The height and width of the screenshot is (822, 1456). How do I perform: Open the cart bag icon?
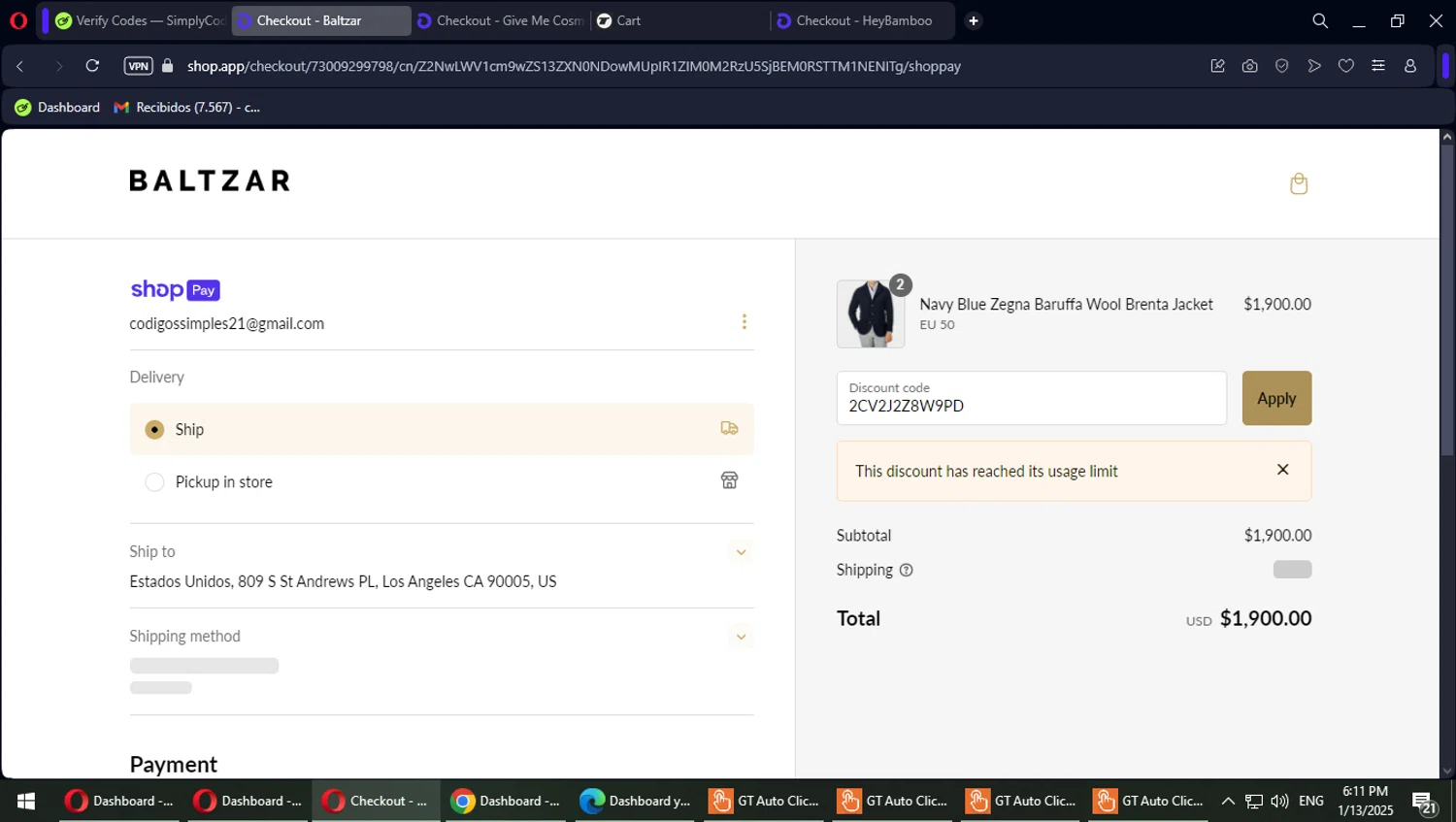coord(1299,183)
